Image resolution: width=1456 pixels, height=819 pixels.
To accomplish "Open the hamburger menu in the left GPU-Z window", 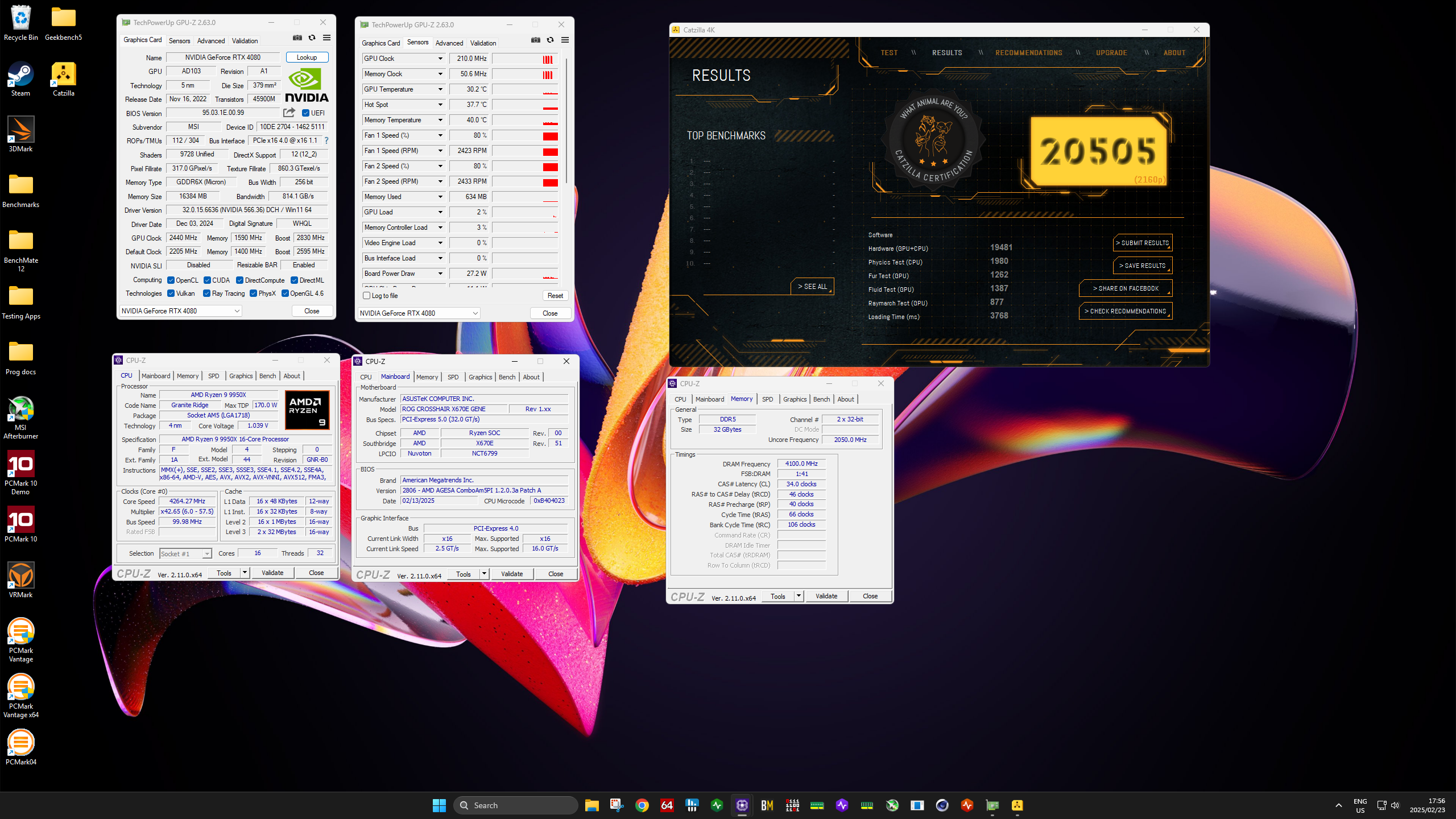I will 326,38.
